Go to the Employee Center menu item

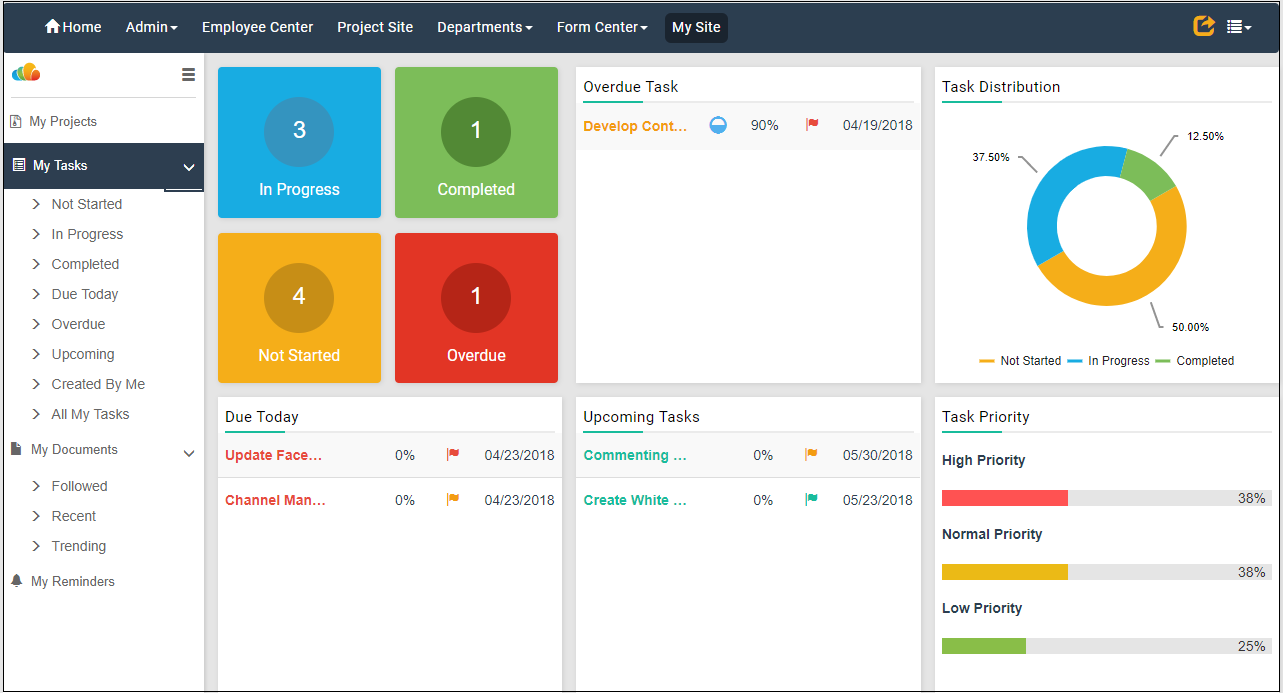click(257, 27)
